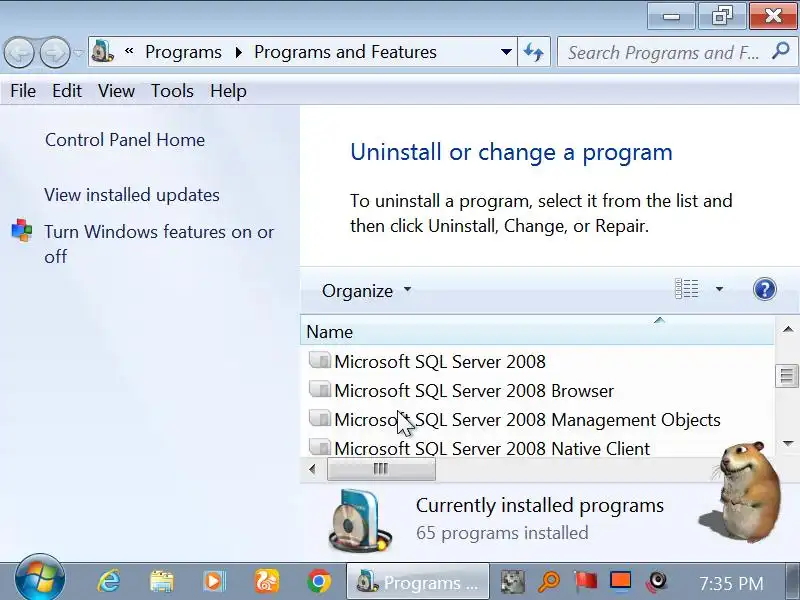800x600 pixels.
Task: Click the Refresh button in the address bar
Action: pos(534,52)
